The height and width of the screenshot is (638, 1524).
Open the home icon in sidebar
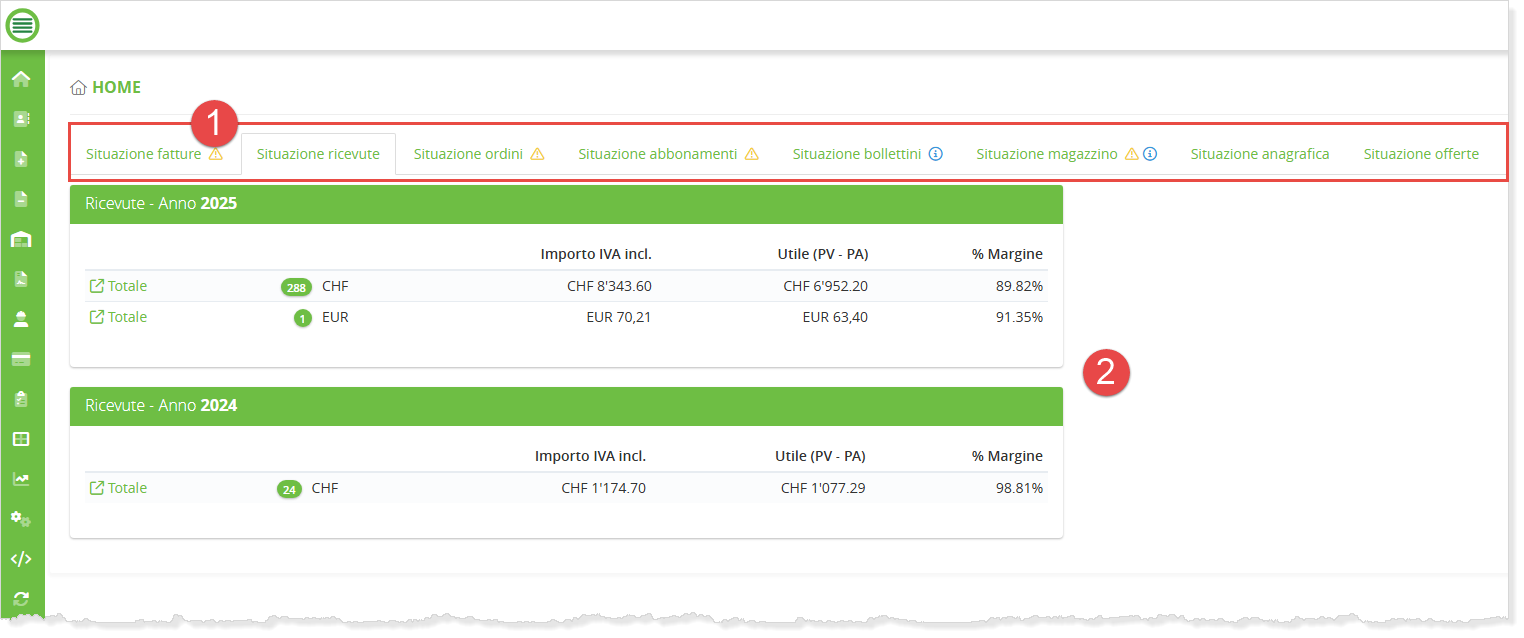click(21, 79)
